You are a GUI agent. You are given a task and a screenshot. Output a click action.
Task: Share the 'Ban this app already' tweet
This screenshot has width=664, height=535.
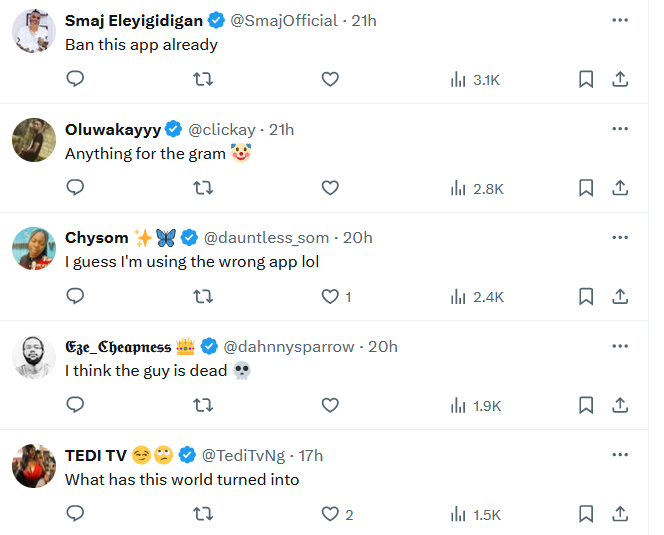click(x=619, y=79)
